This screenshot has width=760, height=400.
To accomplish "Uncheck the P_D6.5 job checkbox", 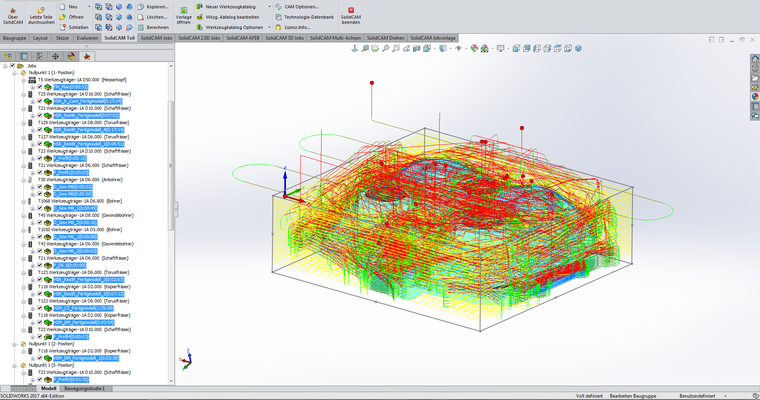I will (40, 265).
